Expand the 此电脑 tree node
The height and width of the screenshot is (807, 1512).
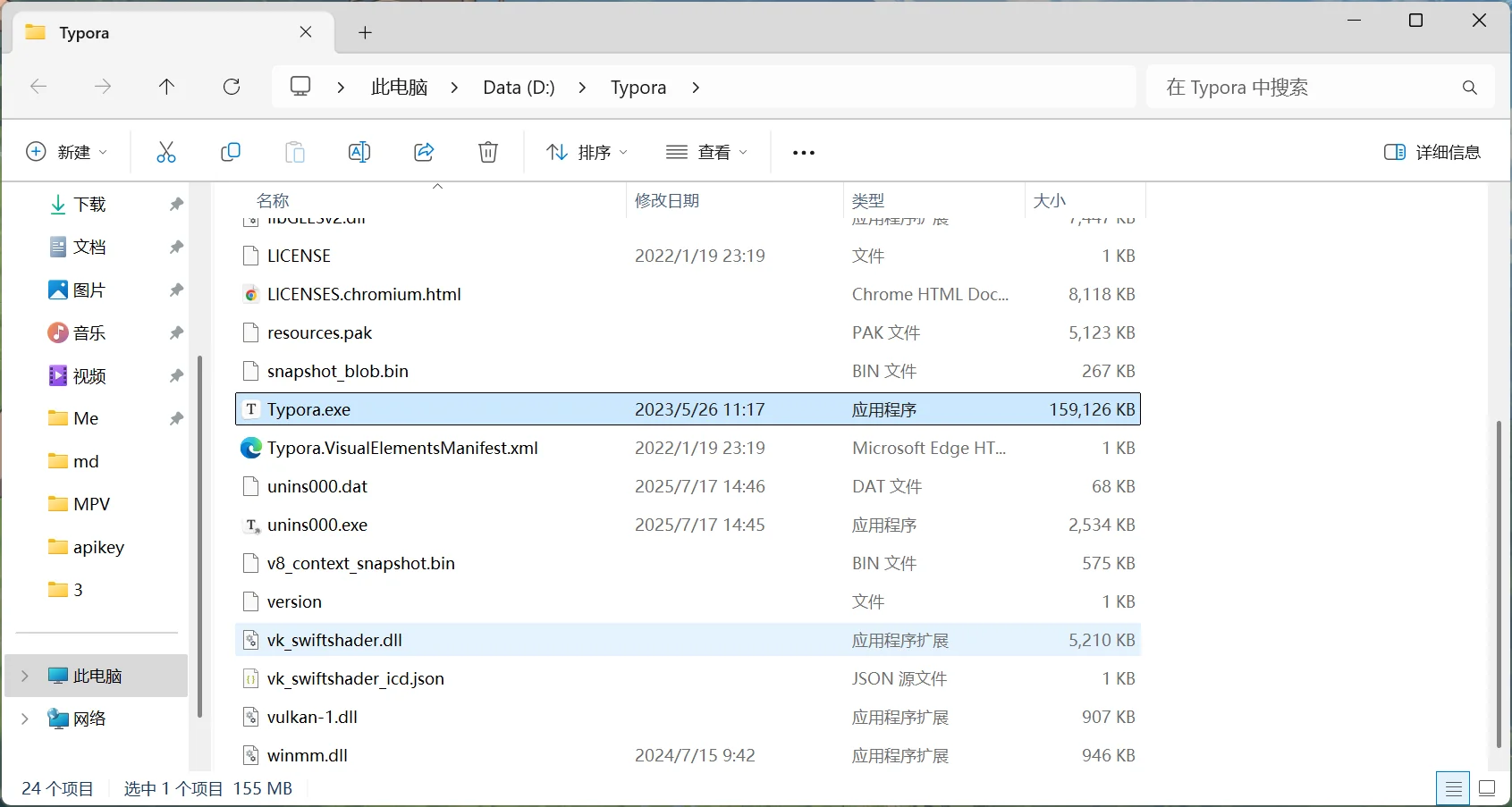25,676
